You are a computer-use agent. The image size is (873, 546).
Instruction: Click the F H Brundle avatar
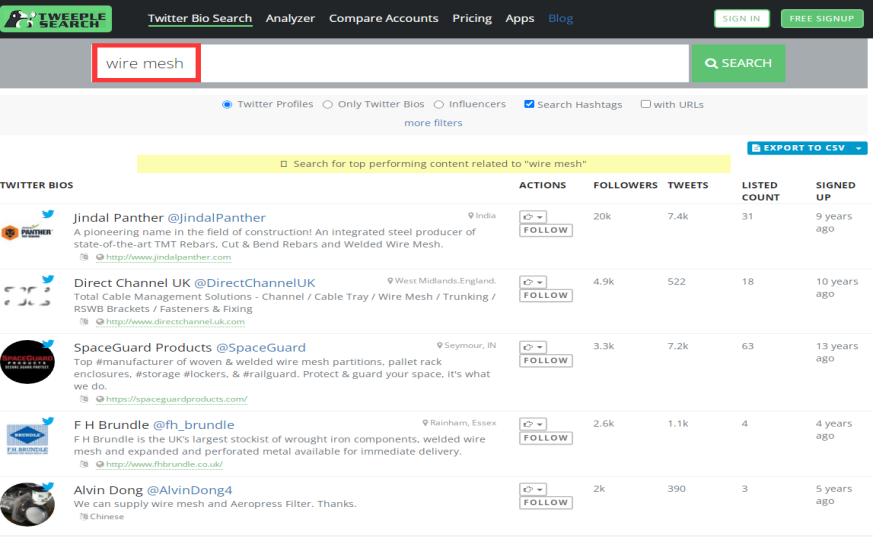[27, 439]
